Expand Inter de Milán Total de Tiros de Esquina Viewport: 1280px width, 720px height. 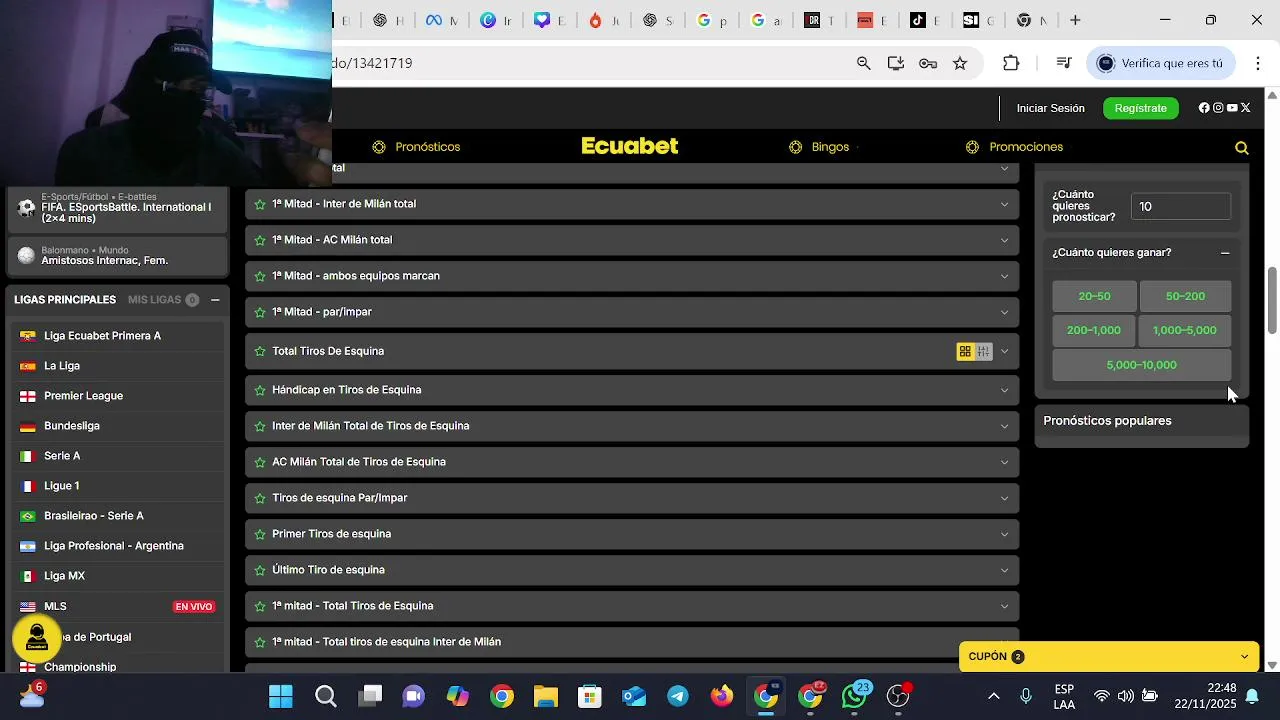632,426
